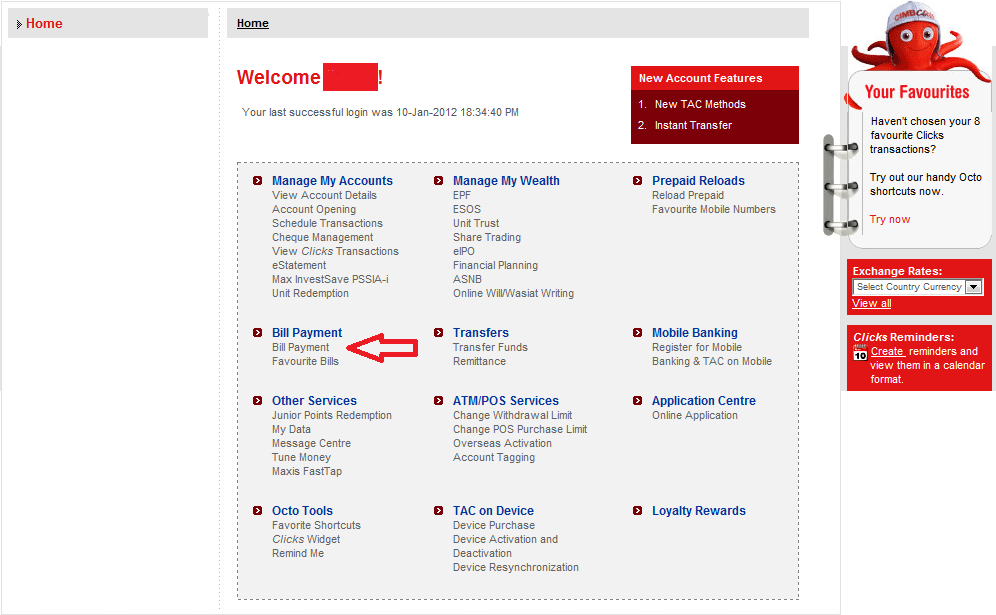
Task: Open Account Tagging
Action: click(x=494, y=457)
